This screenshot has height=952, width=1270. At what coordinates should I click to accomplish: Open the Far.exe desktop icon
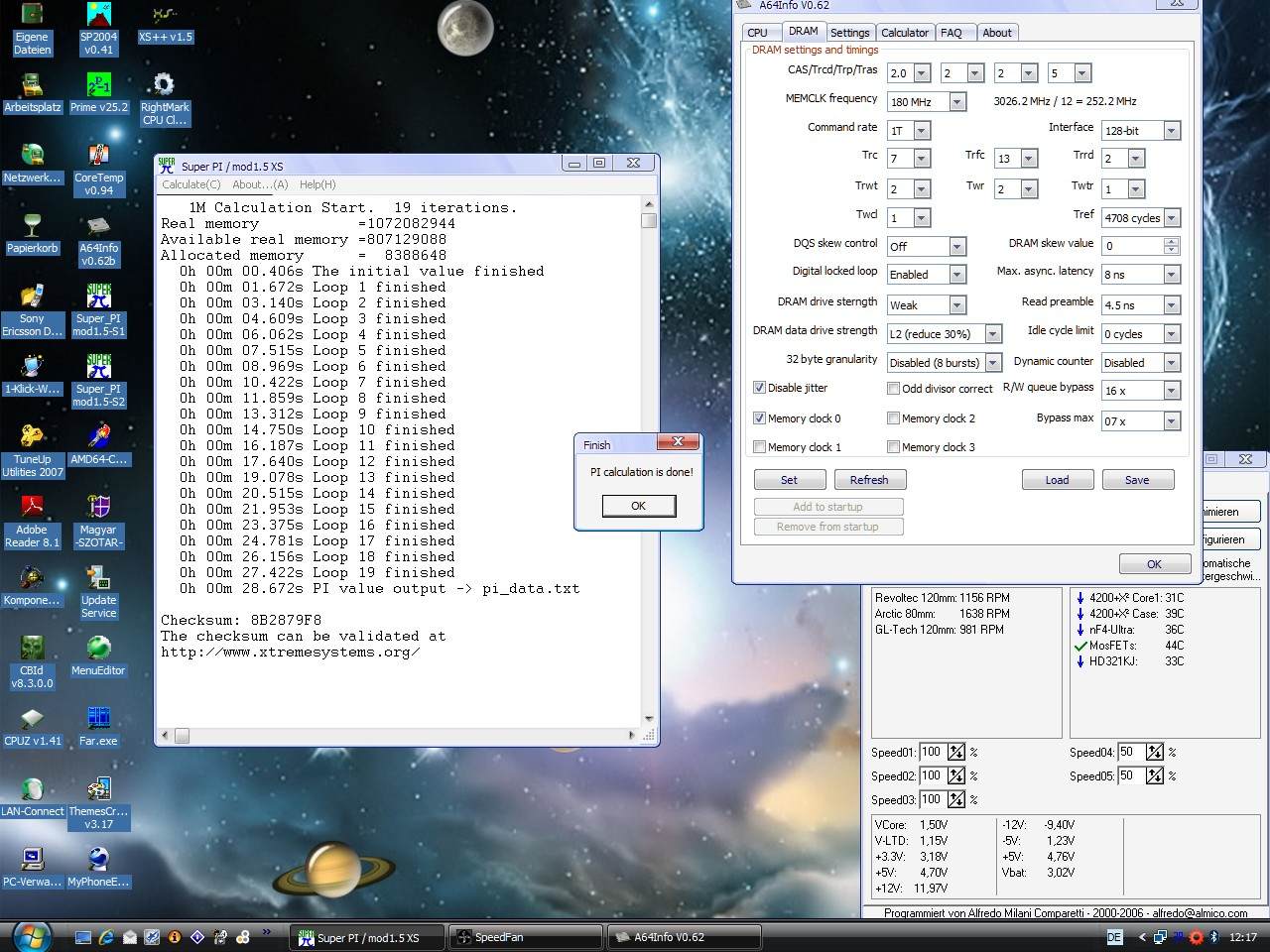98,726
